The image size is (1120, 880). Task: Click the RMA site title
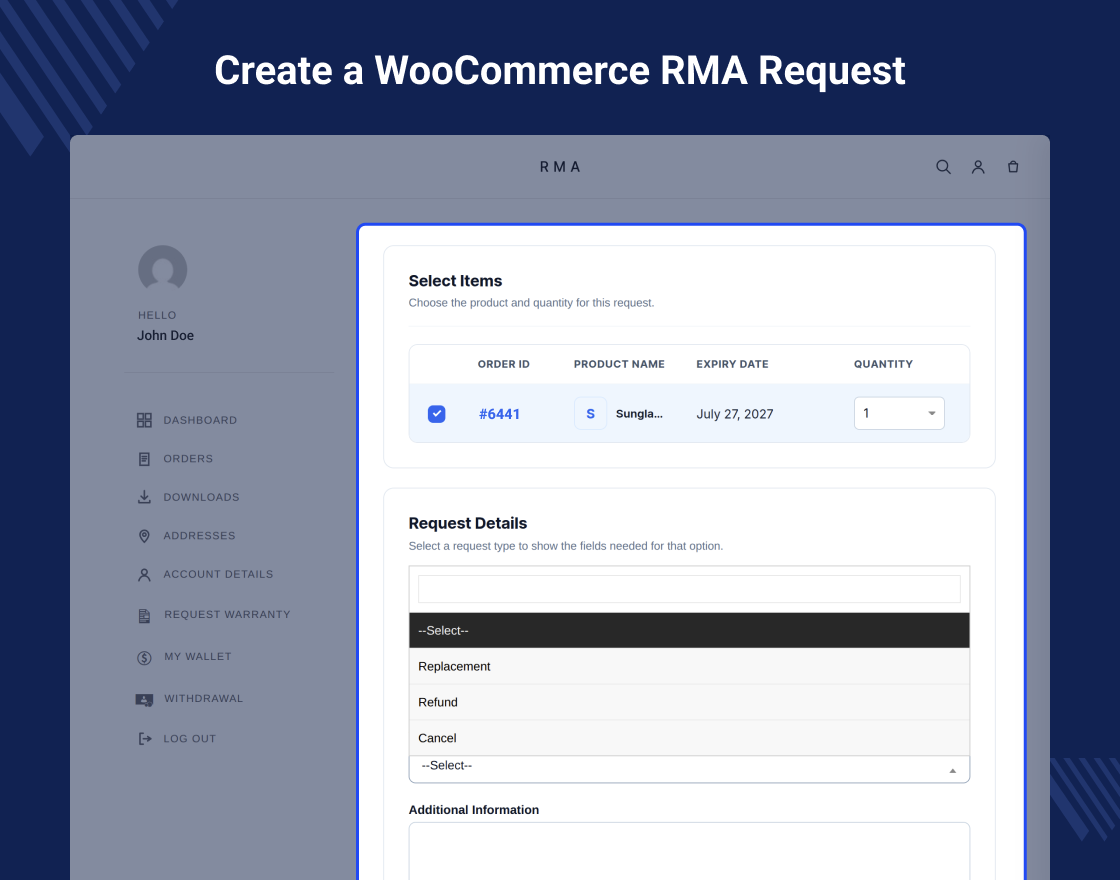tap(560, 167)
